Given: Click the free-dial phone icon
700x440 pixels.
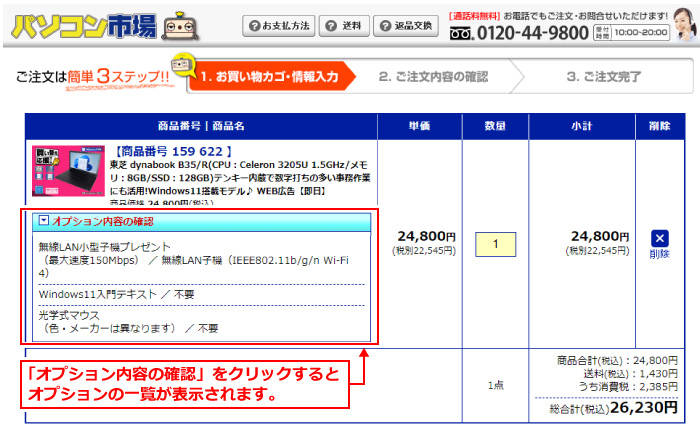Looking at the screenshot, I should (x=460, y=33).
